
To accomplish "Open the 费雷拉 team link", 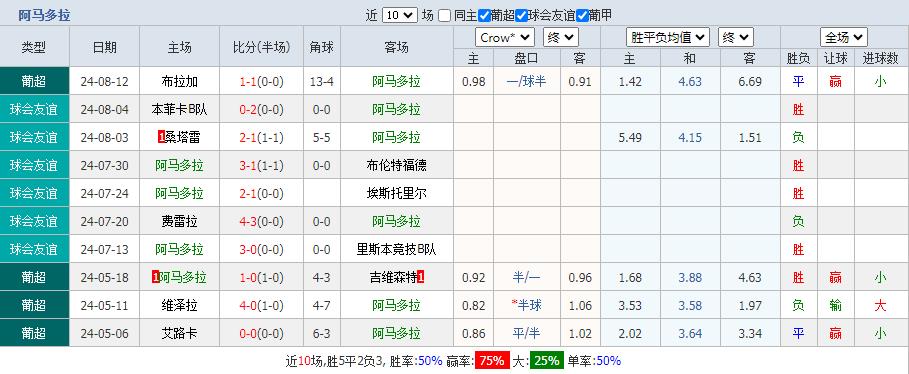I will coord(180,221).
